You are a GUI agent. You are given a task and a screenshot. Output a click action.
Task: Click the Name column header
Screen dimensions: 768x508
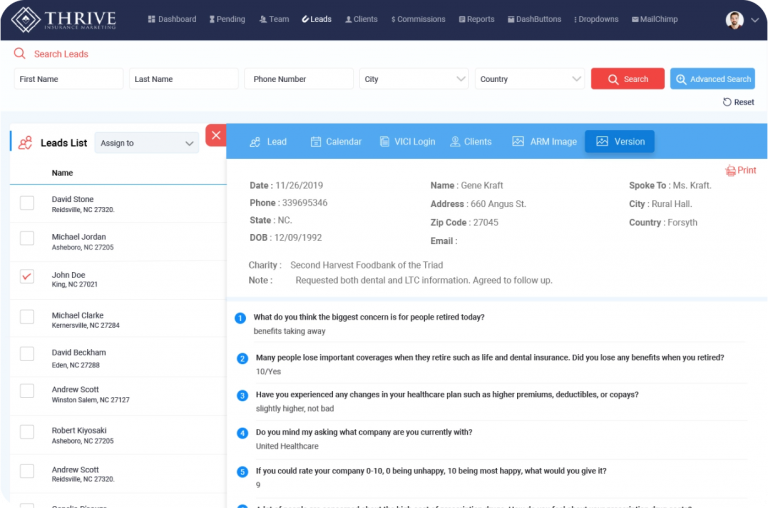(62, 173)
